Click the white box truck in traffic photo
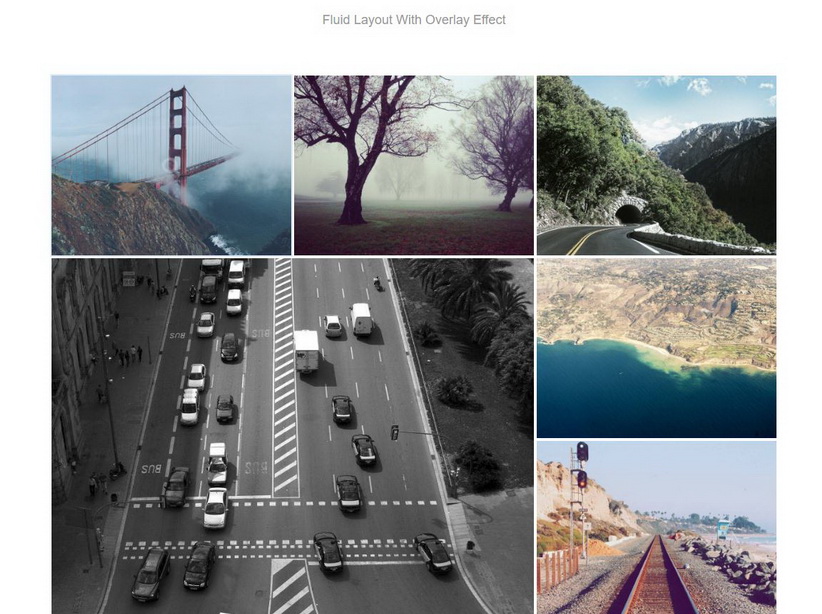Viewport: 822px width, 614px height. pos(307,351)
